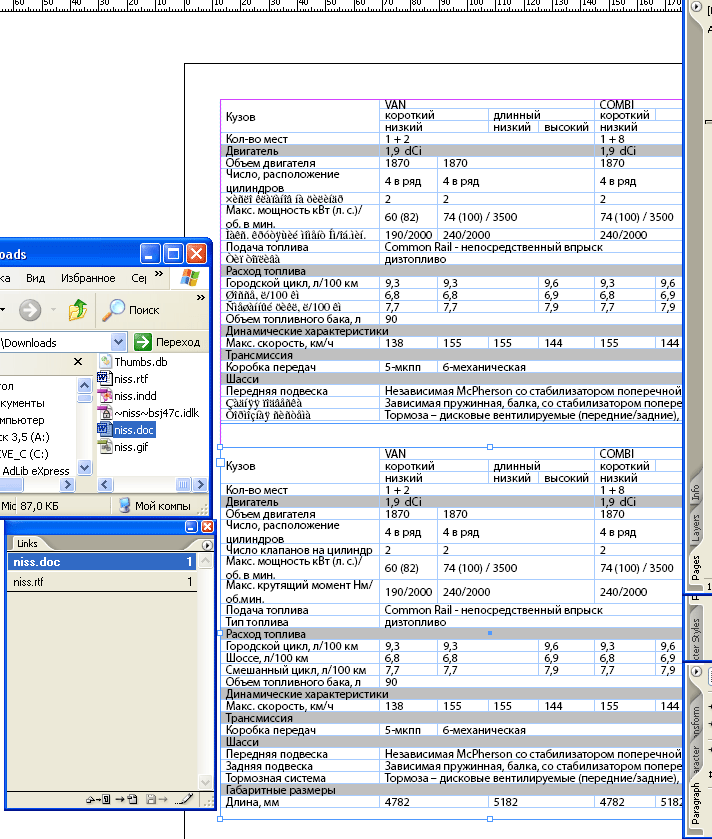
Task: Select Thumbs.db file
Action: pyautogui.click(x=133, y=362)
